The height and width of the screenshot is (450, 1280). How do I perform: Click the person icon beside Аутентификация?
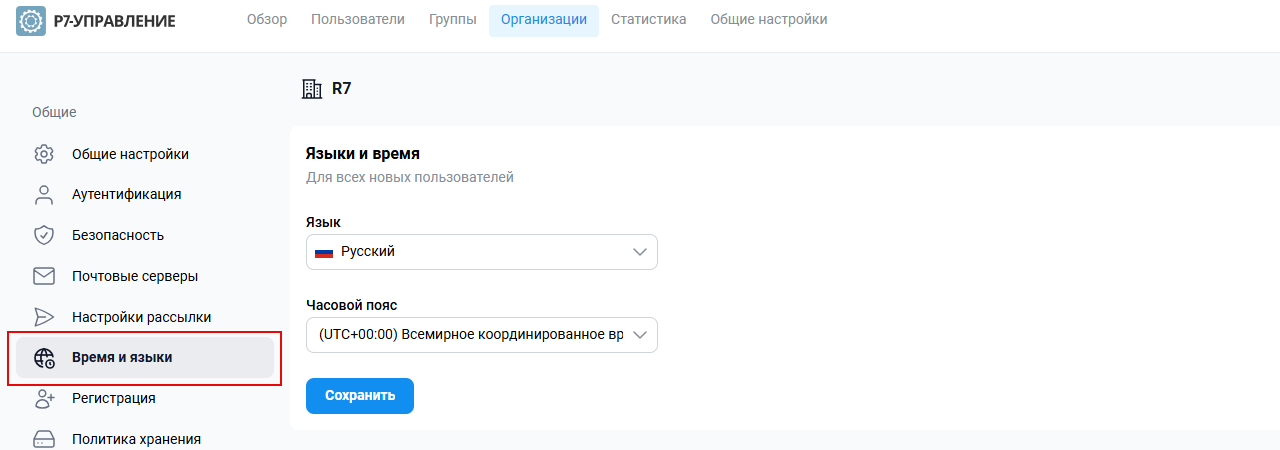44,194
